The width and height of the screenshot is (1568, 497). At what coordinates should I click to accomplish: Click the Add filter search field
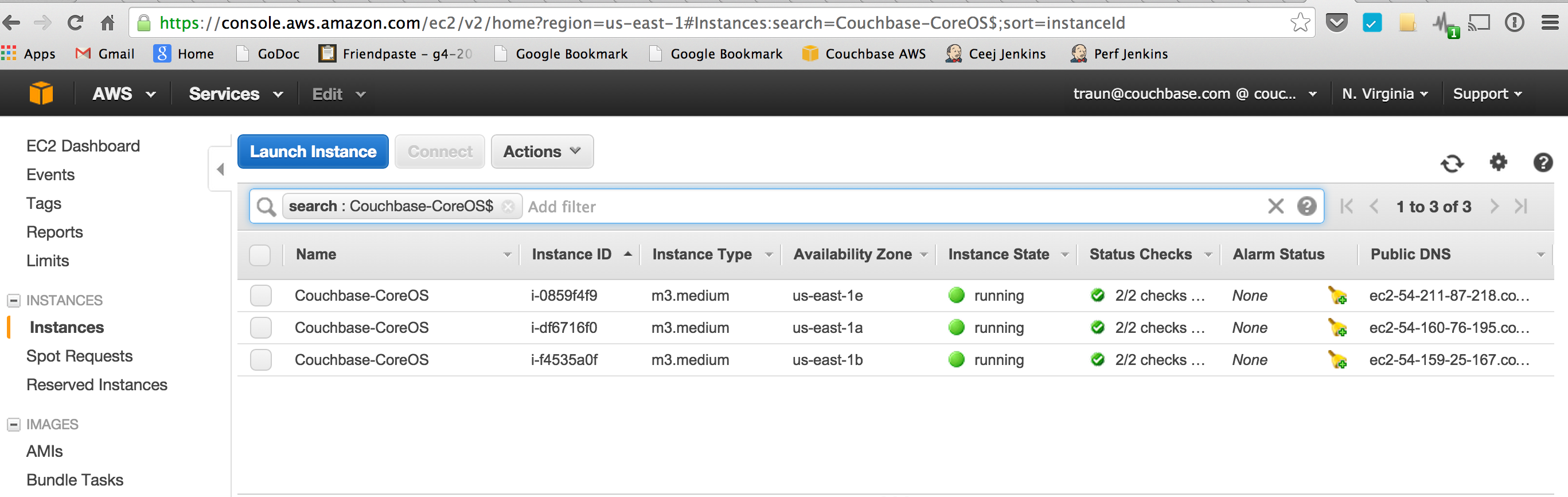[852, 207]
